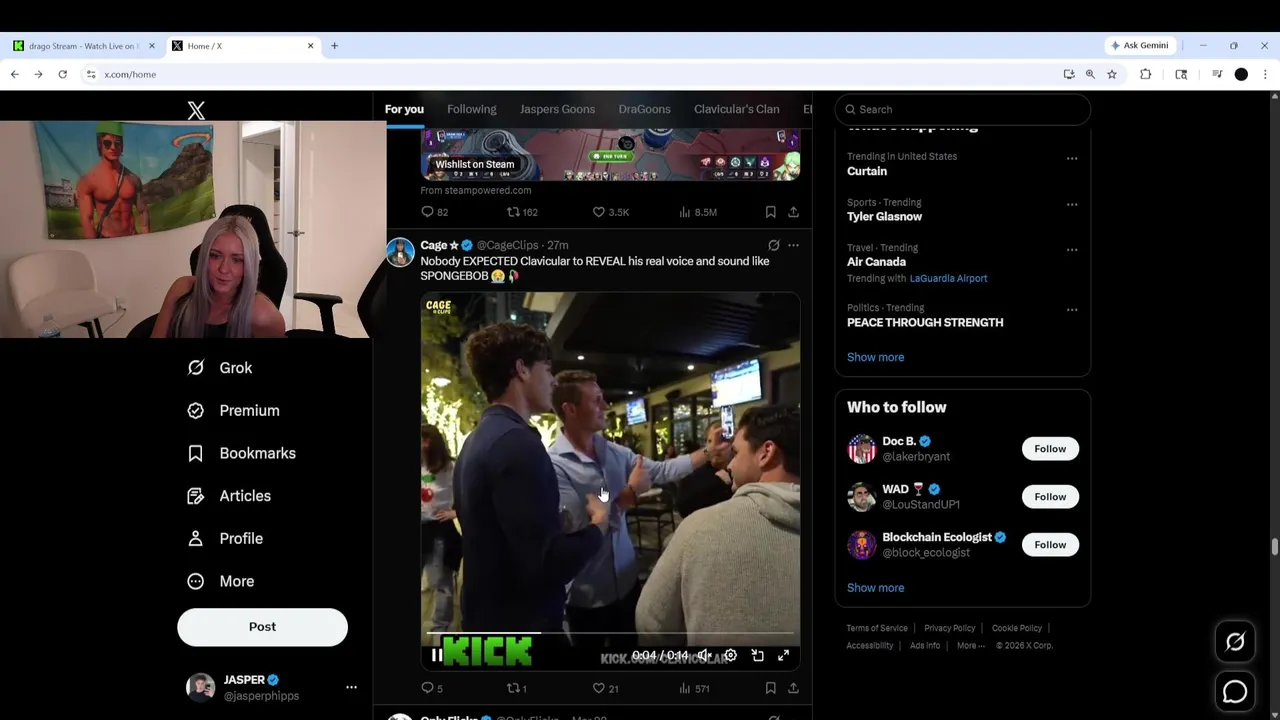Pause the video in the Cage post
The height and width of the screenshot is (720, 1280).
437,655
